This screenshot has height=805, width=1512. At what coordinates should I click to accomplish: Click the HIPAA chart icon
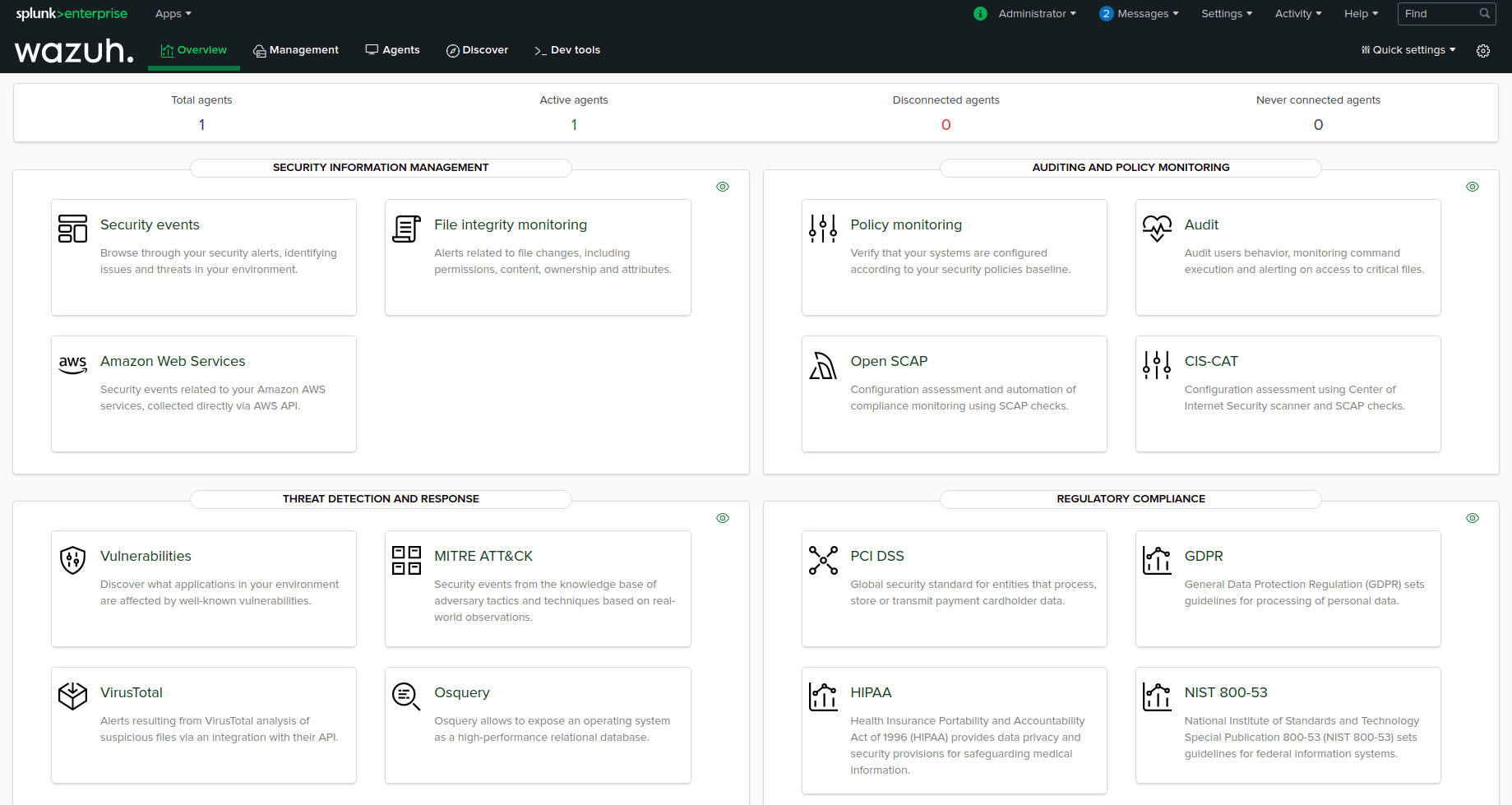coord(822,696)
